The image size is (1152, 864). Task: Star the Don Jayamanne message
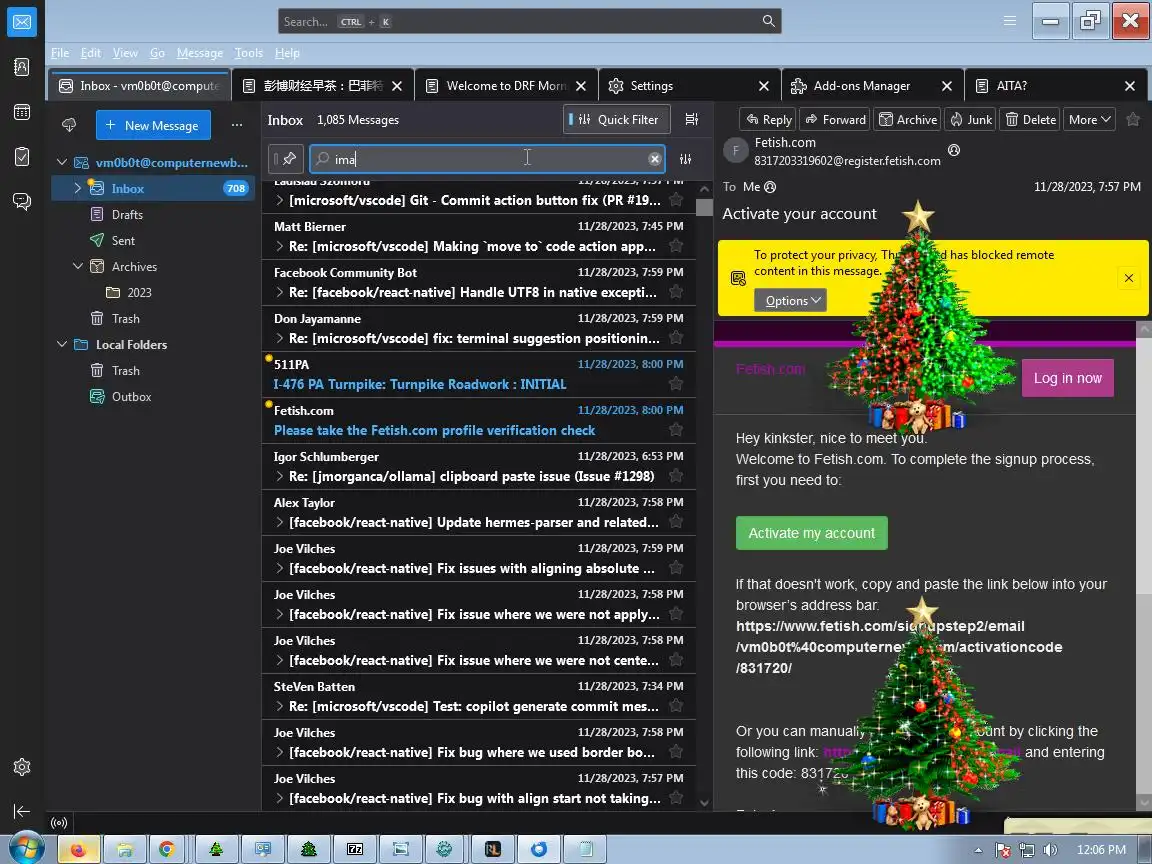point(676,338)
